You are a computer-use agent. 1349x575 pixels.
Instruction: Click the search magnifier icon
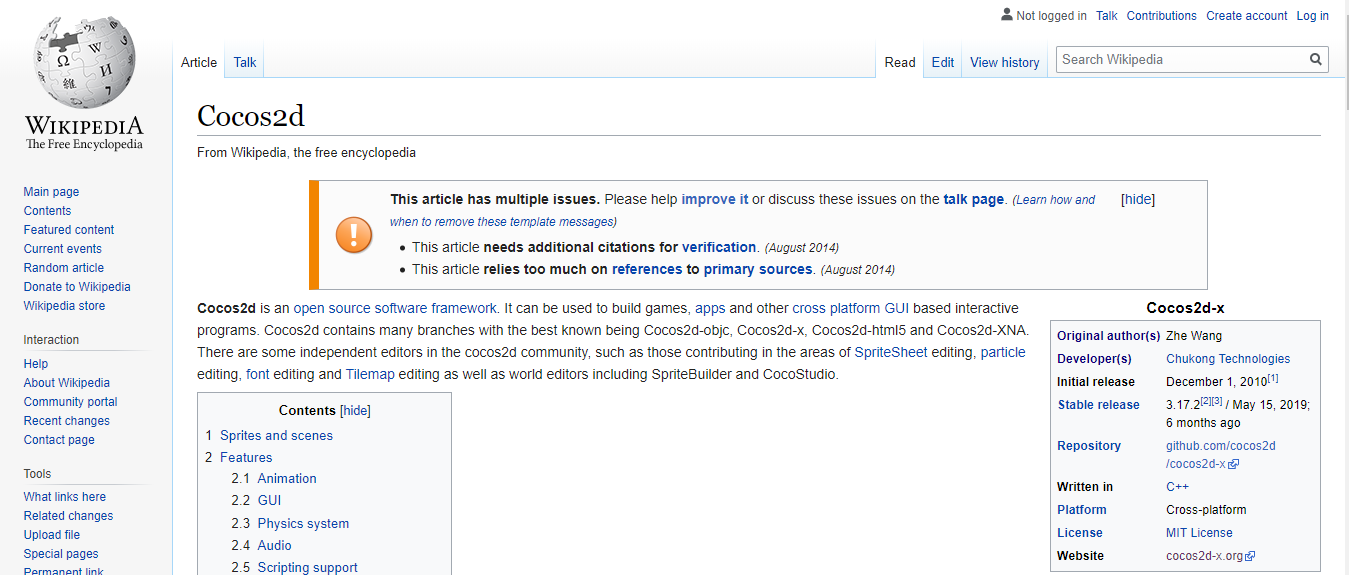(1316, 60)
